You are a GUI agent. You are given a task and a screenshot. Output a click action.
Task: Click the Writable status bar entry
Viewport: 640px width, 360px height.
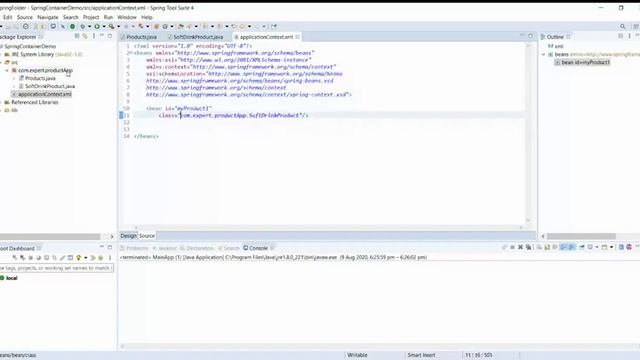(357, 355)
